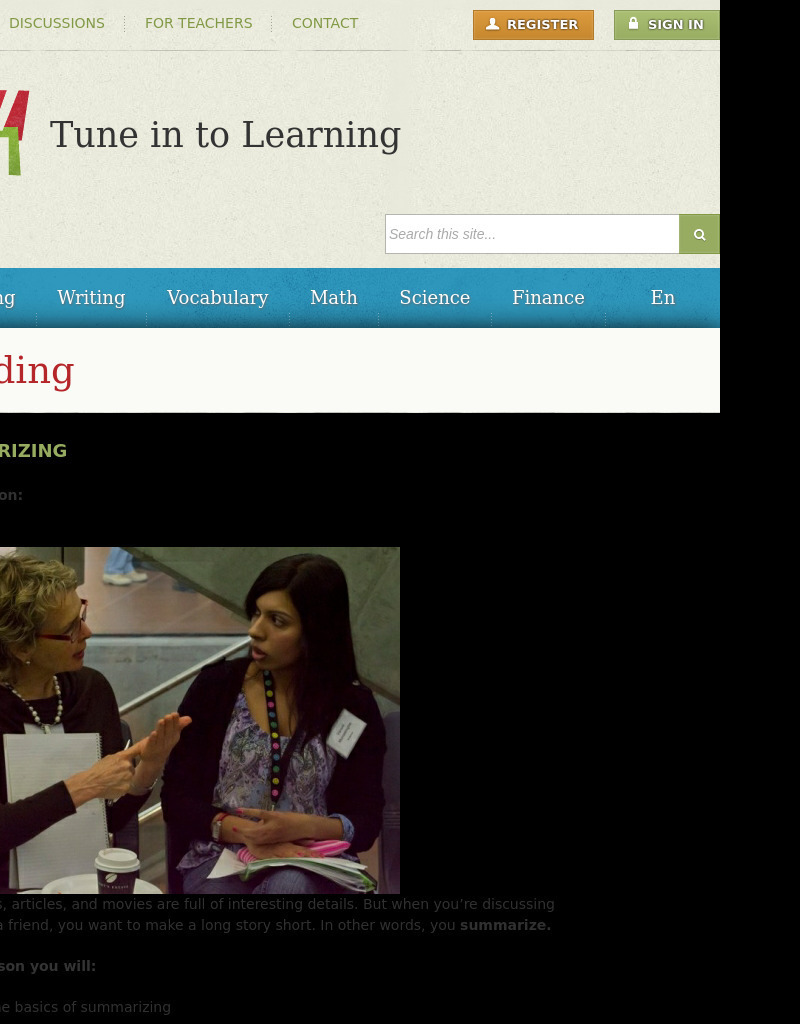Open the CONTACT link
Image resolution: width=800 pixels, height=1024 pixels.
[x=325, y=23]
